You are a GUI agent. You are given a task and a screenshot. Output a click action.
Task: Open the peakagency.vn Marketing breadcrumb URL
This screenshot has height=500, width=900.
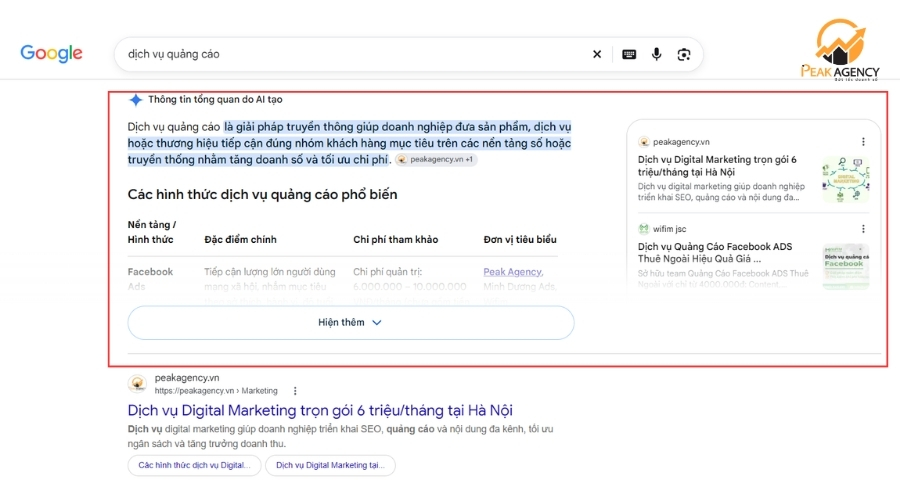[216, 391]
